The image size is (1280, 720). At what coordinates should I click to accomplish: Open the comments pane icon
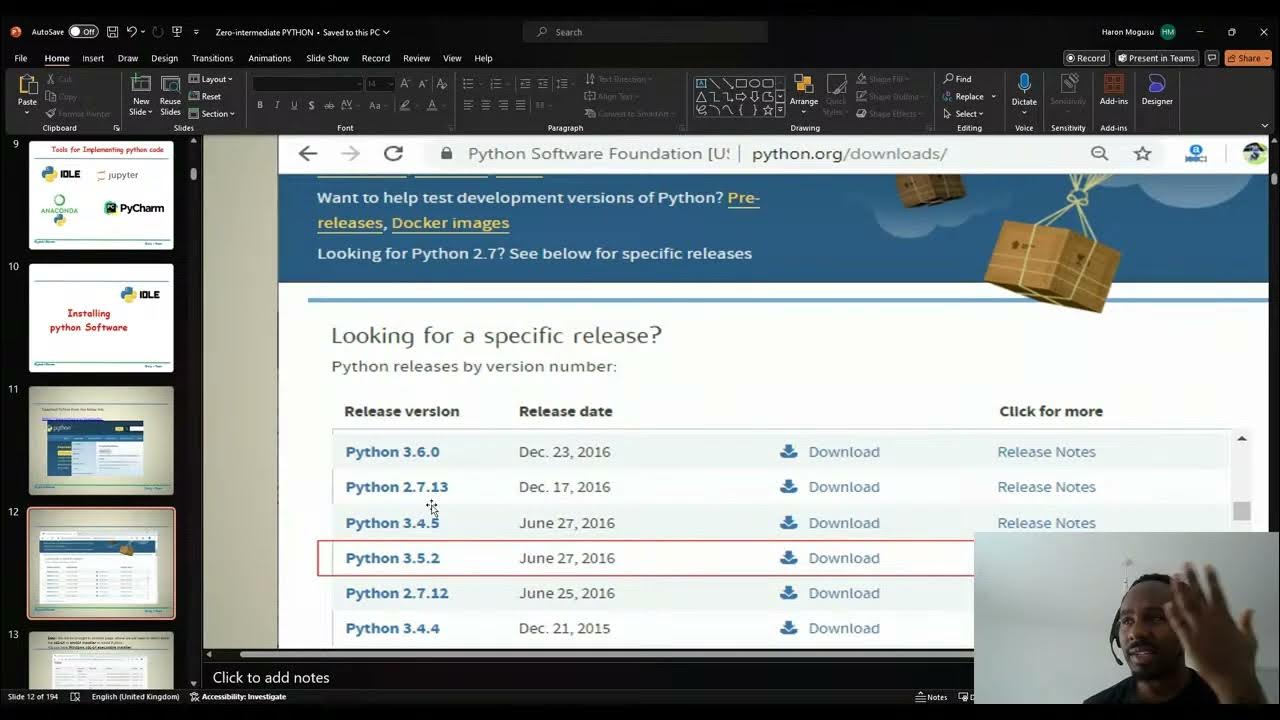(1211, 58)
